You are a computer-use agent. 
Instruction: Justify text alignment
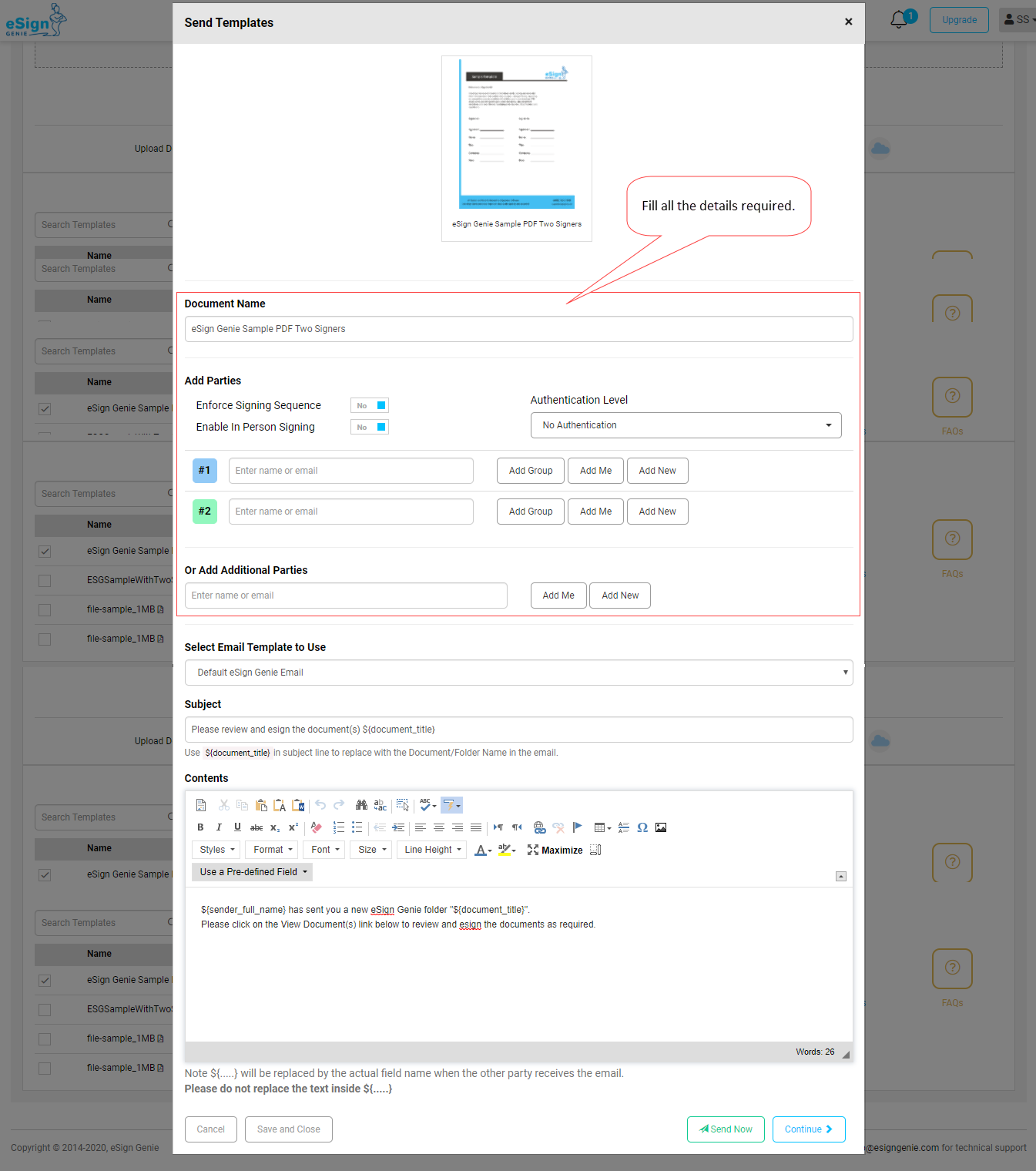click(476, 827)
